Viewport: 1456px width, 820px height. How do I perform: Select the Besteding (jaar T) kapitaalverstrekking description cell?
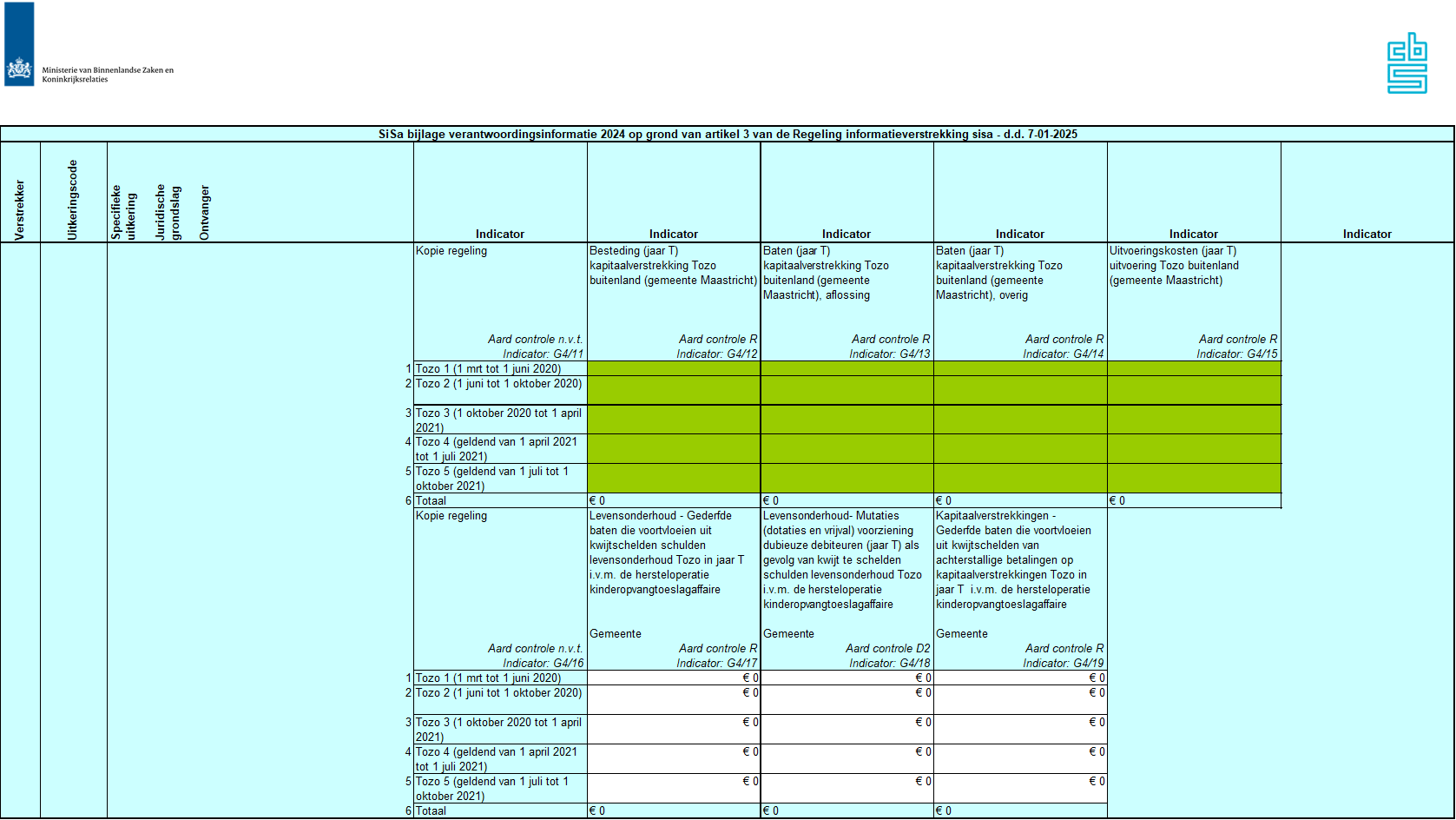point(673,266)
